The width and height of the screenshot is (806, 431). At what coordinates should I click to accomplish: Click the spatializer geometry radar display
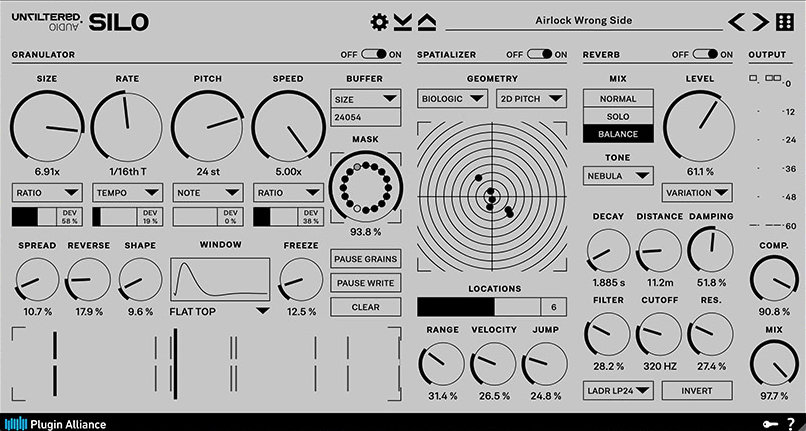tap(492, 196)
